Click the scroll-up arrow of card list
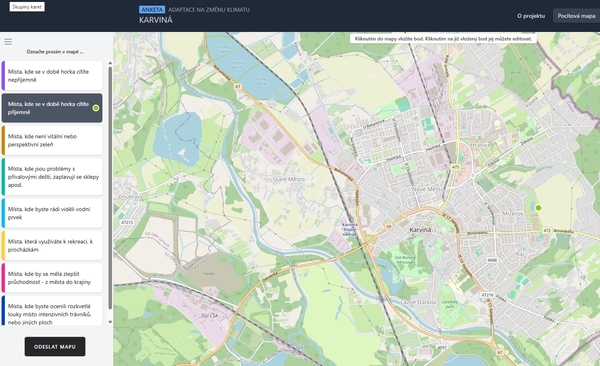This screenshot has width=600, height=366. [110, 63]
